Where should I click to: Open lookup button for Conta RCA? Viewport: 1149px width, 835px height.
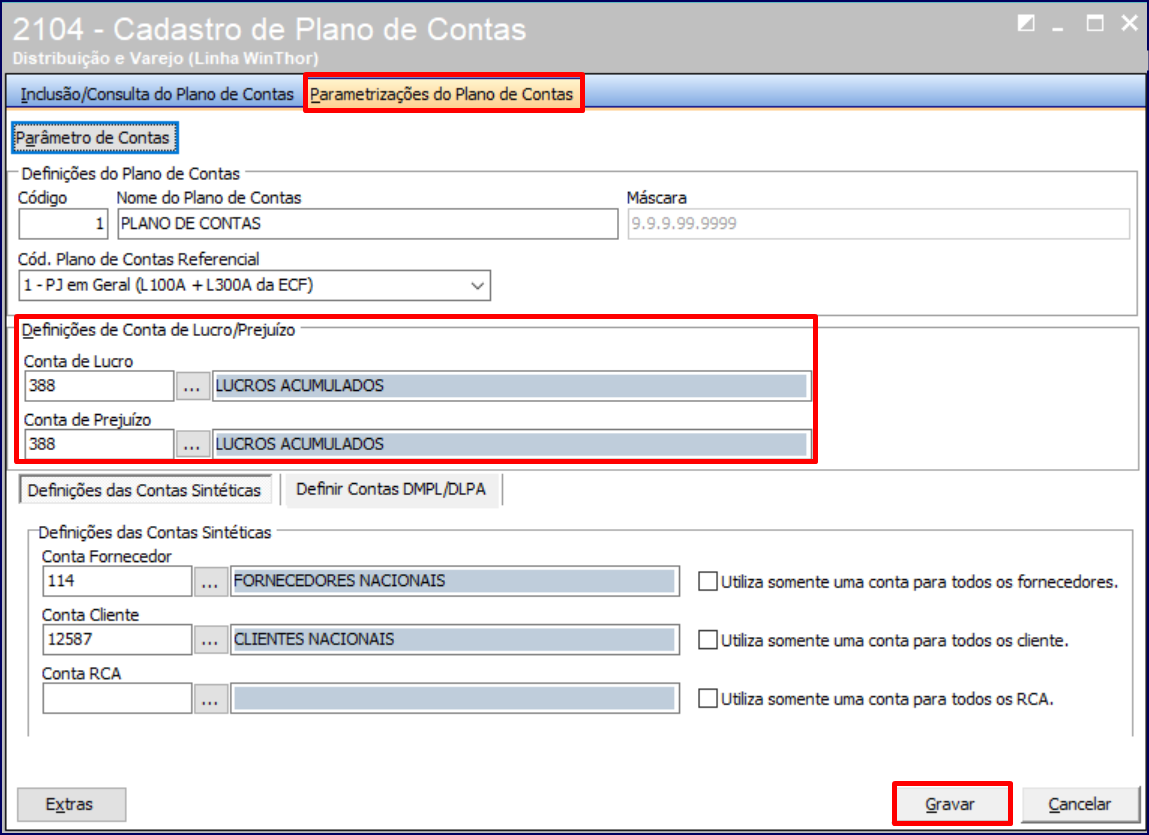click(210, 698)
